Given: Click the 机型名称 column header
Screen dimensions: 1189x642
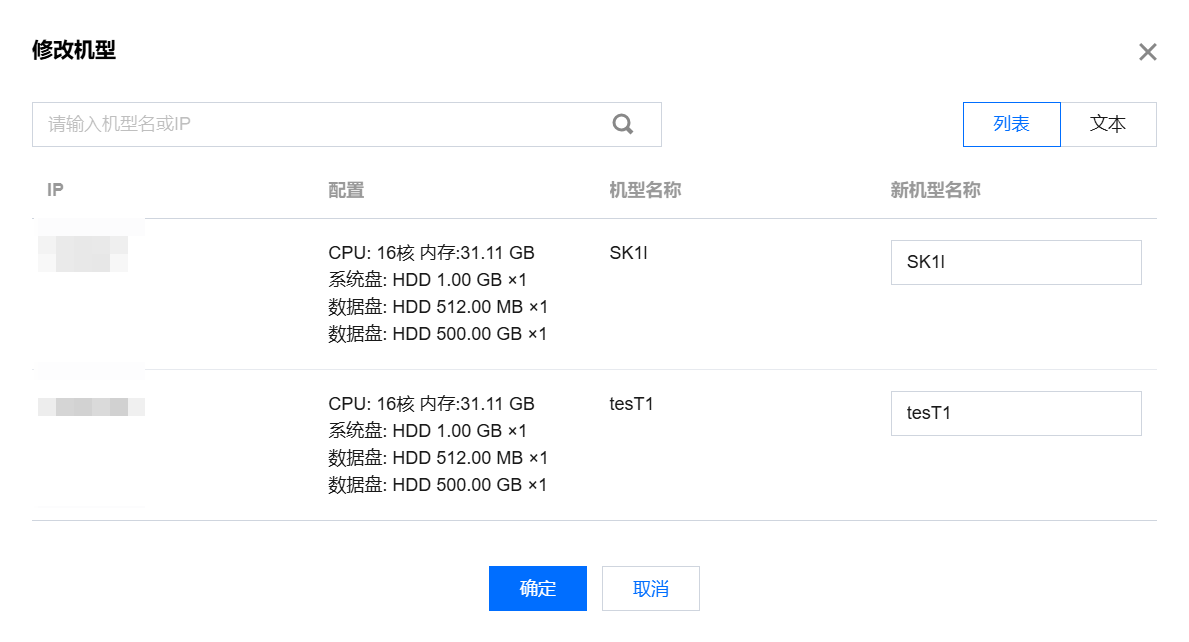Looking at the screenshot, I should [x=645, y=190].
